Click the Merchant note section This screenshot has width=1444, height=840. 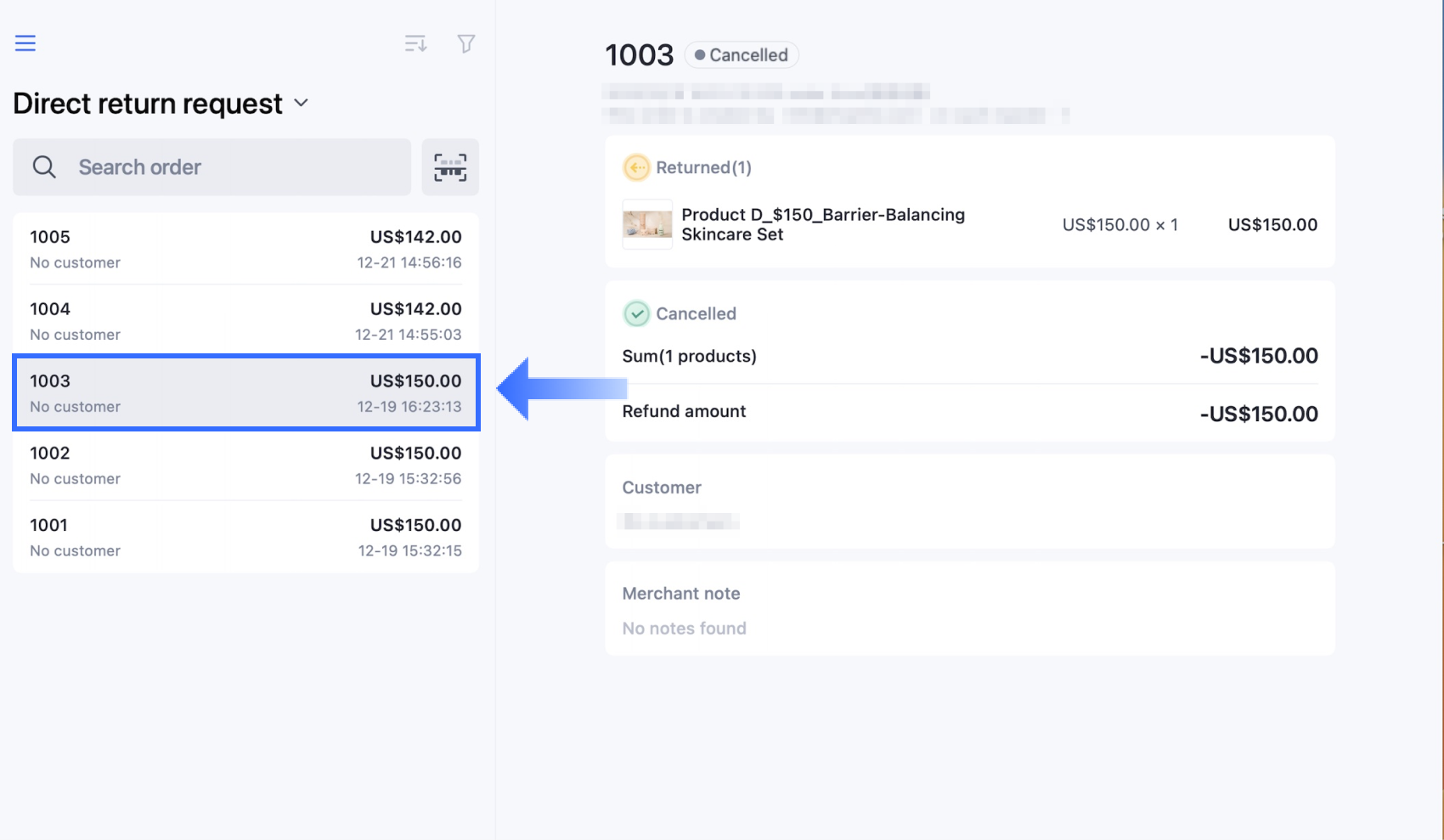coord(969,609)
